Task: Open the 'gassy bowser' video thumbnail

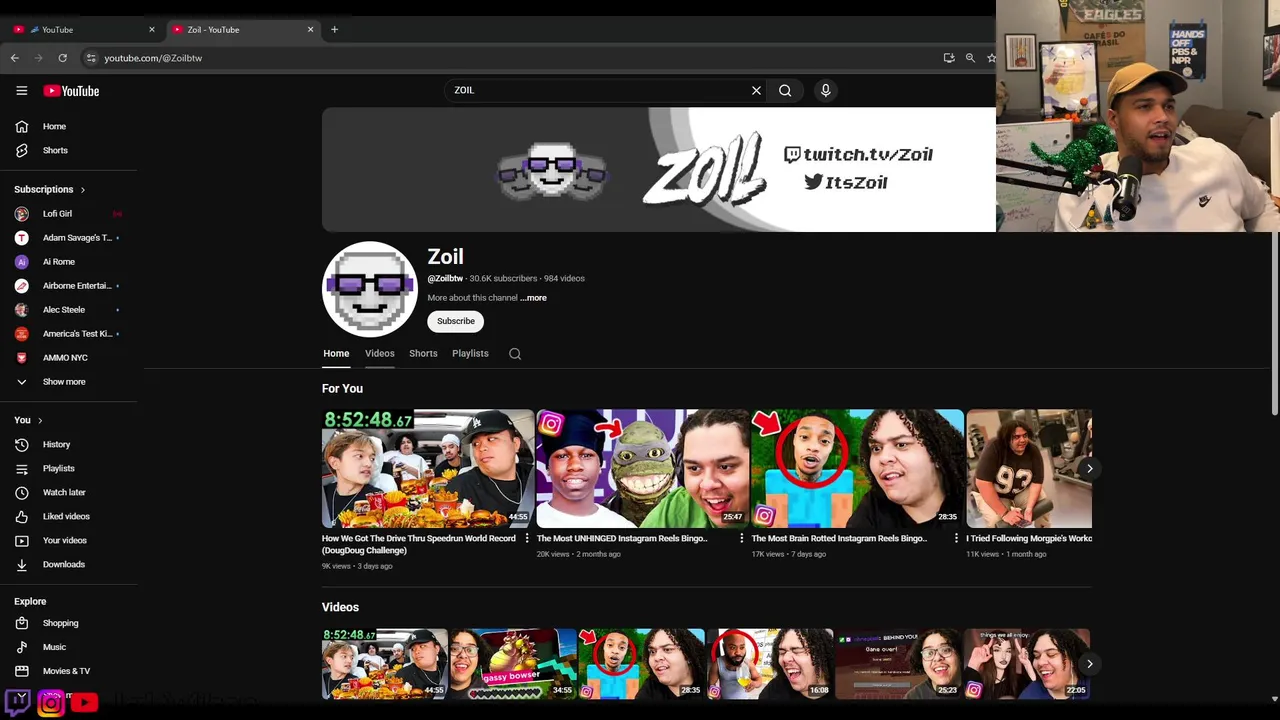Action: [x=513, y=663]
